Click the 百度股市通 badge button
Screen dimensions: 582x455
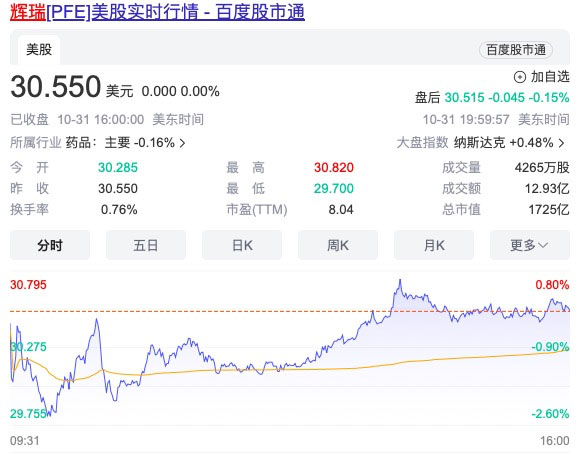click(x=516, y=50)
